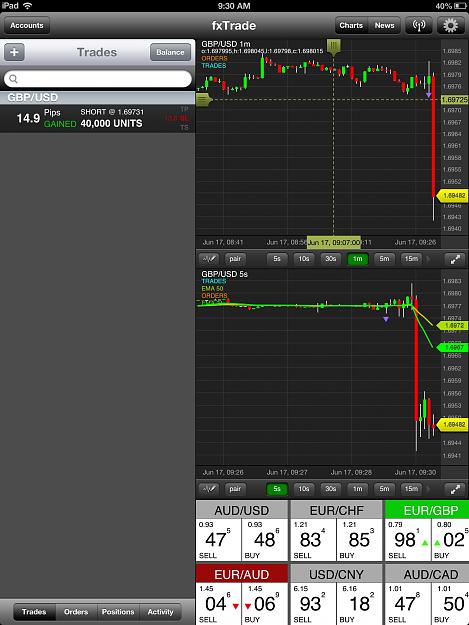Click the price line handle at chart left edge
Viewport: 469px width, 625px height.
pos(204,99)
